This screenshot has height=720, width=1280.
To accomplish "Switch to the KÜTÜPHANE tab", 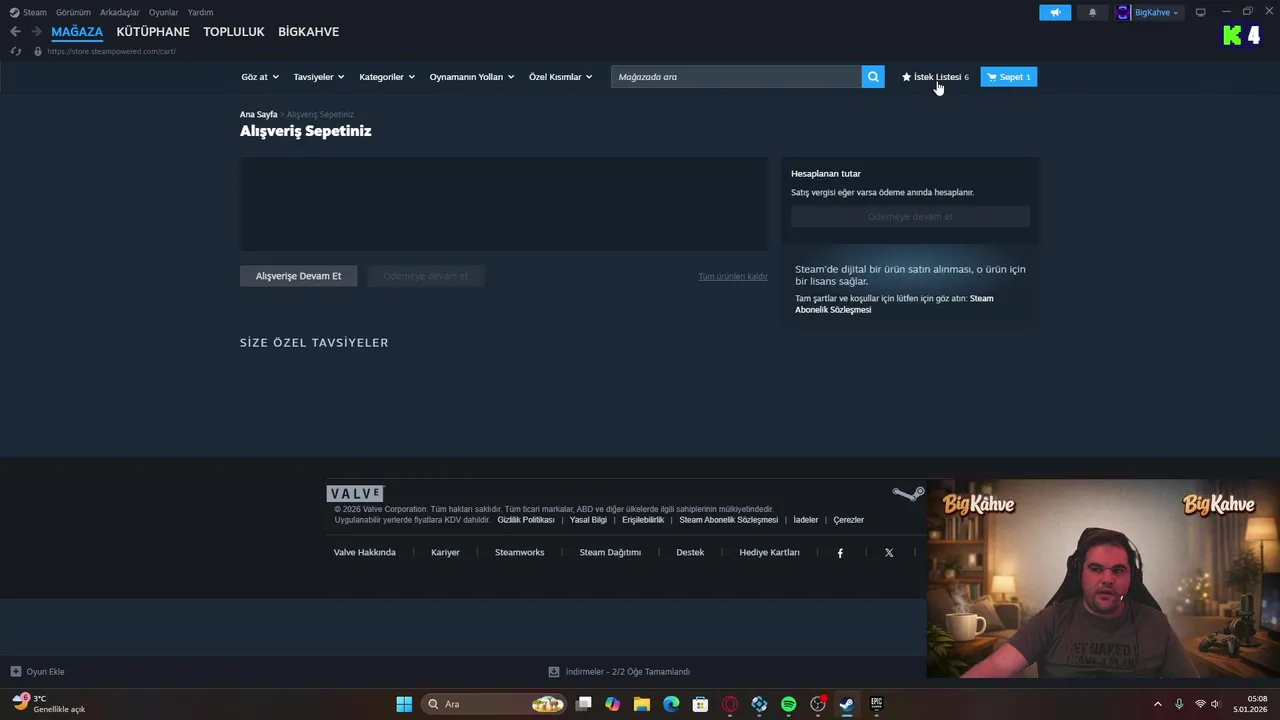I will point(153,32).
